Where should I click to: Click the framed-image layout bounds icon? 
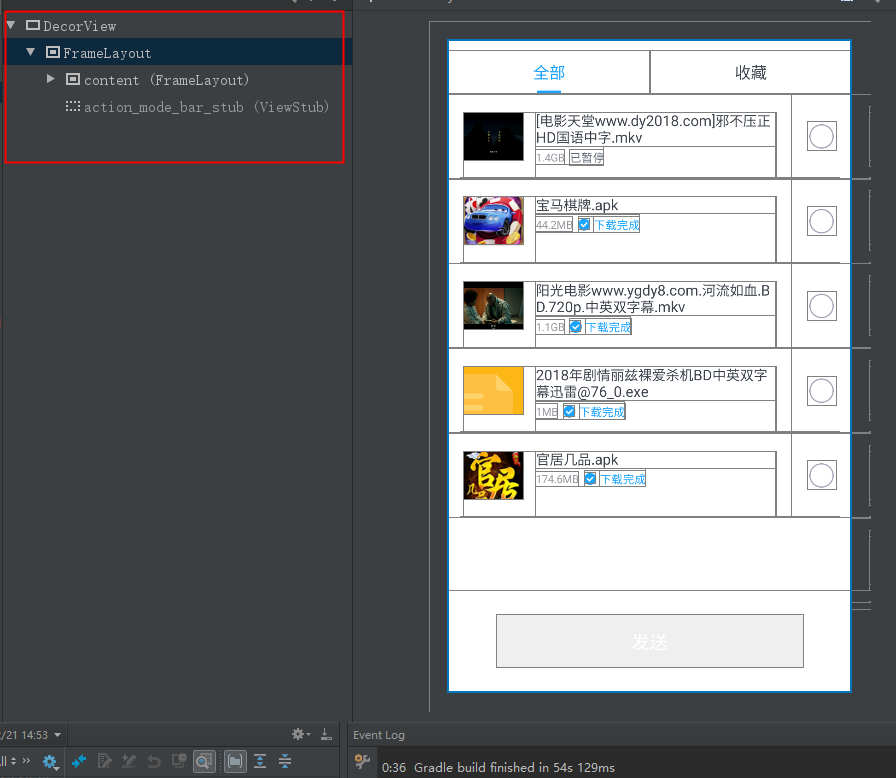234,762
